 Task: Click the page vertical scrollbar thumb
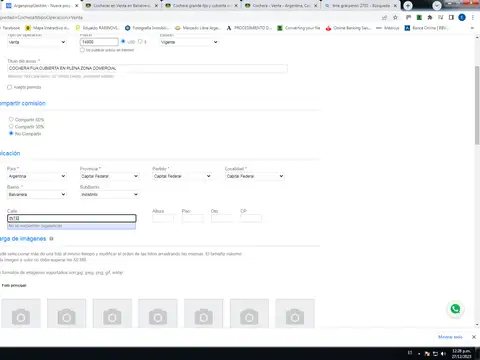477,105
